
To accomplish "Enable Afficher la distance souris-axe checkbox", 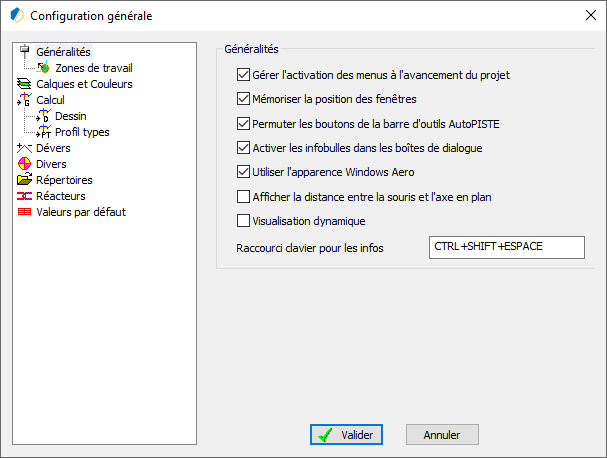I will [x=243, y=197].
